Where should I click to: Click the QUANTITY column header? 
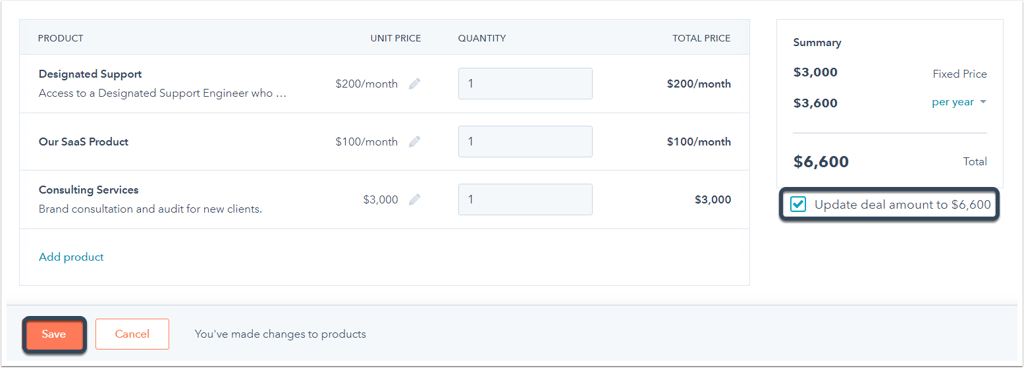(x=482, y=38)
